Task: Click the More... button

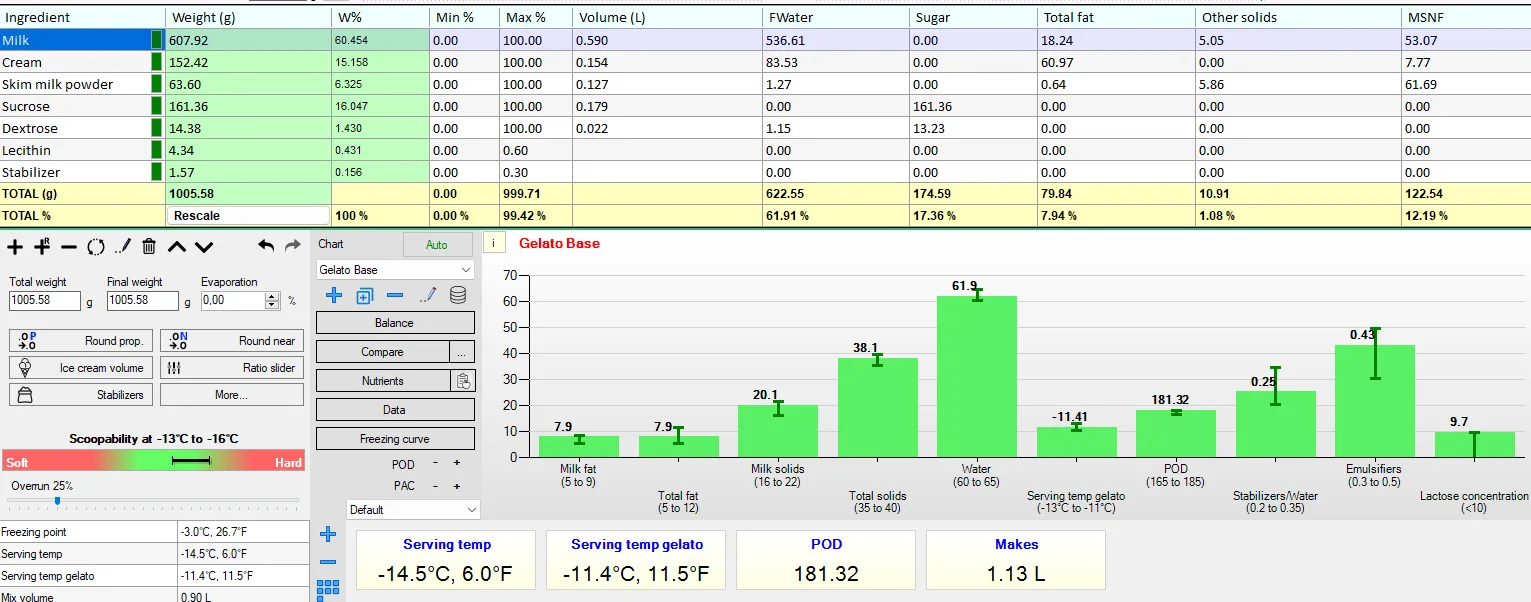Action: [x=232, y=395]
